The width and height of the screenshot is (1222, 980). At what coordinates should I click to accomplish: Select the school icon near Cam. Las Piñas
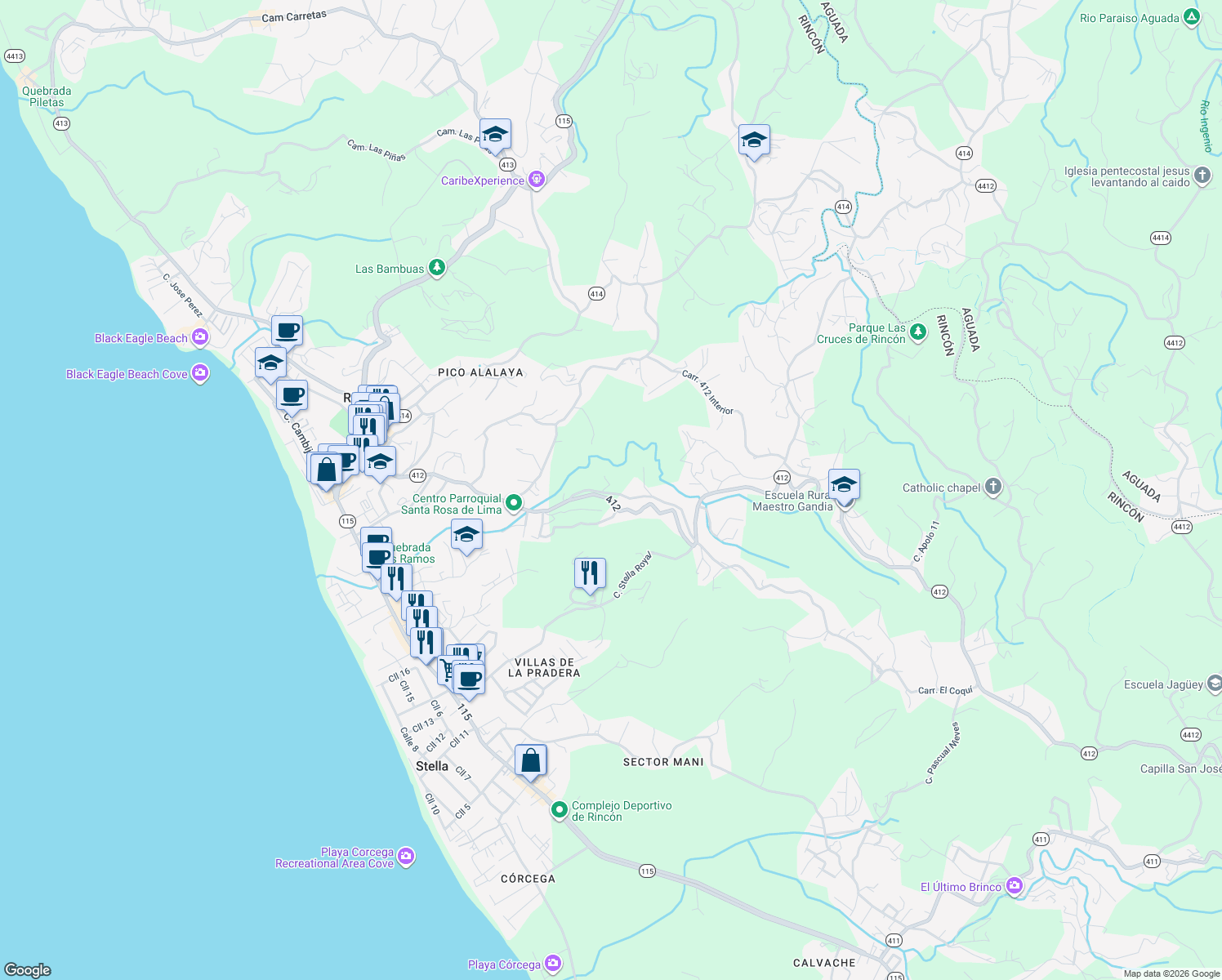point(495,134)
